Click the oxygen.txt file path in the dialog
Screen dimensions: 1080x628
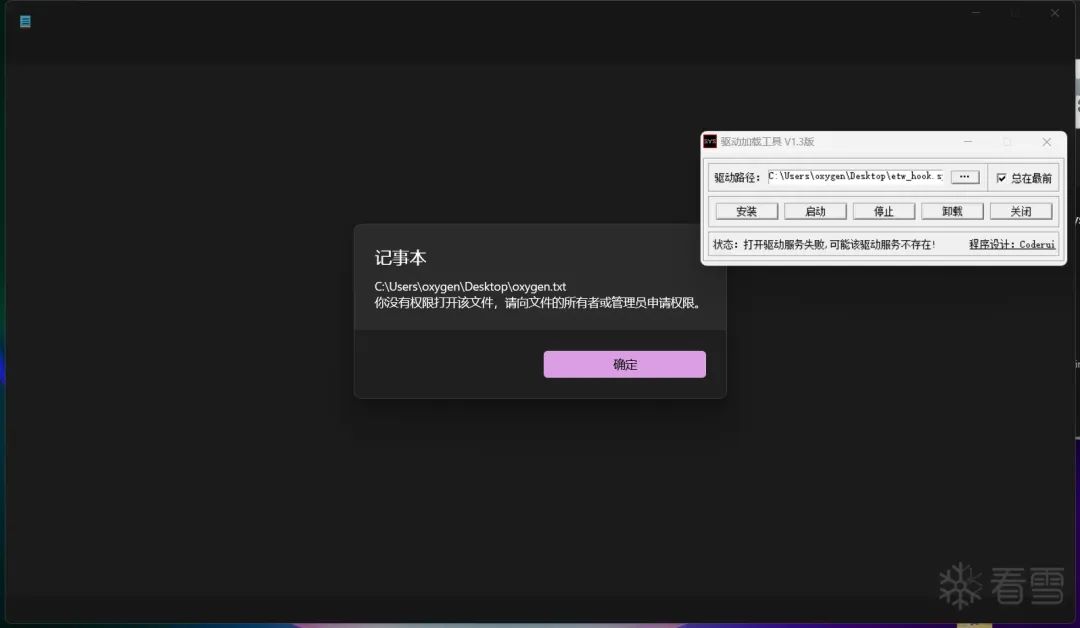[x=469, y=286]
